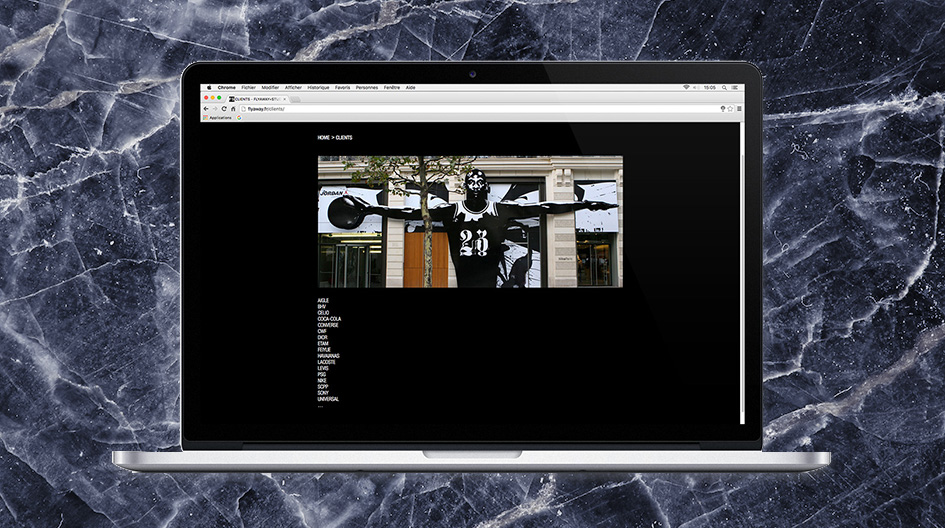Open the SONY client link

tap(323, 393)
